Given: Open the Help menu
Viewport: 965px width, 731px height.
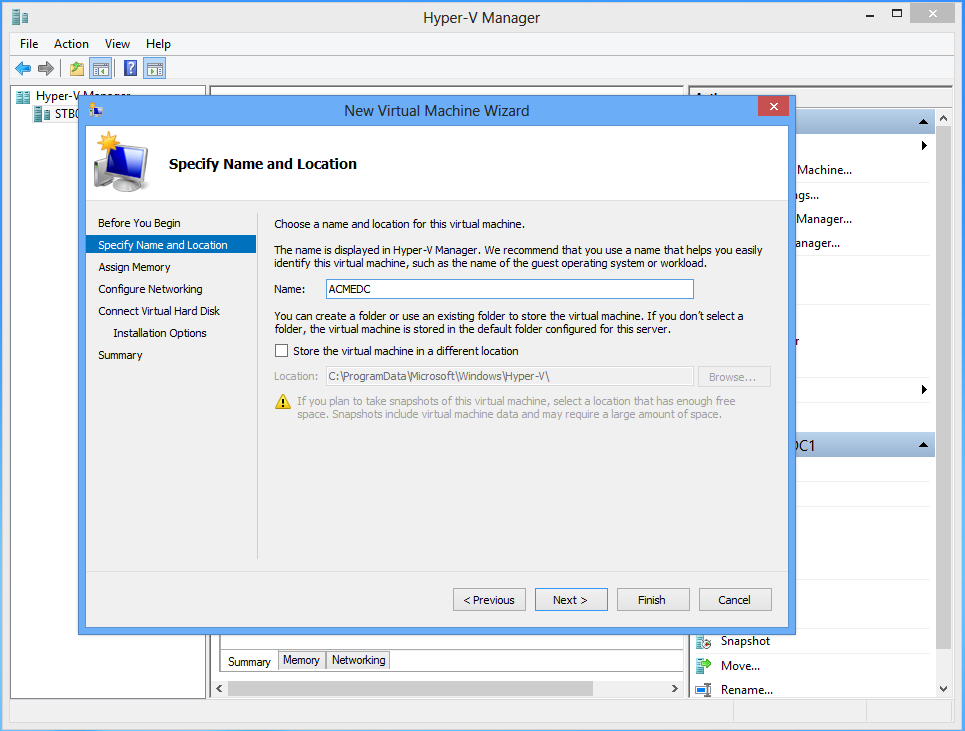Looking at the screenshot, I should coord(158,44).
